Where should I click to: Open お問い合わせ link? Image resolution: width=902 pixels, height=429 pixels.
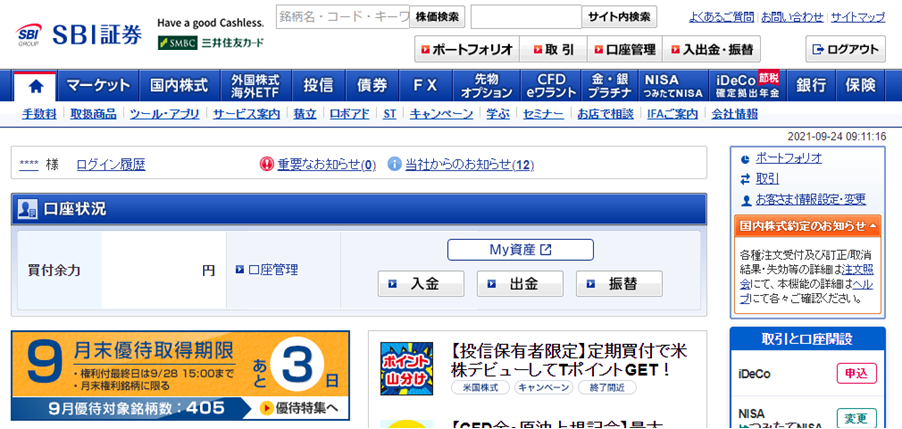click(792, 18)
